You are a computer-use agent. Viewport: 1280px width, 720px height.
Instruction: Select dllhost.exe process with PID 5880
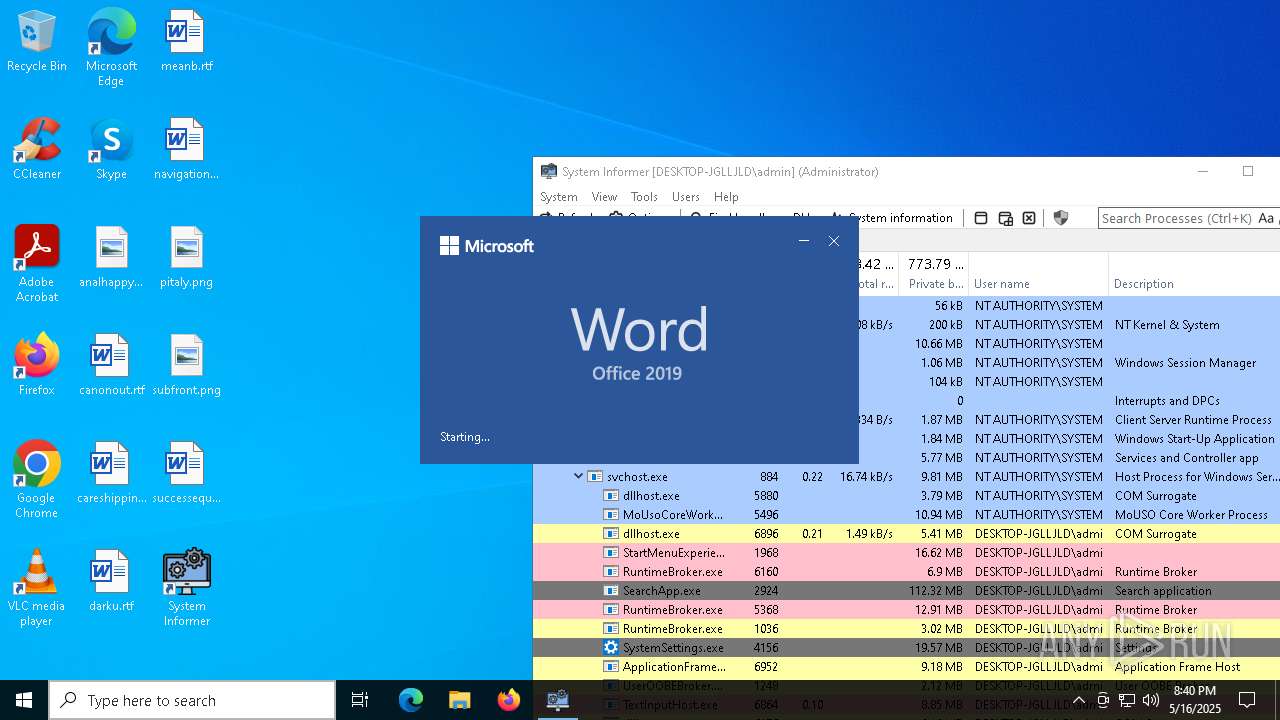pyautogui.click(x=906, y=496)
